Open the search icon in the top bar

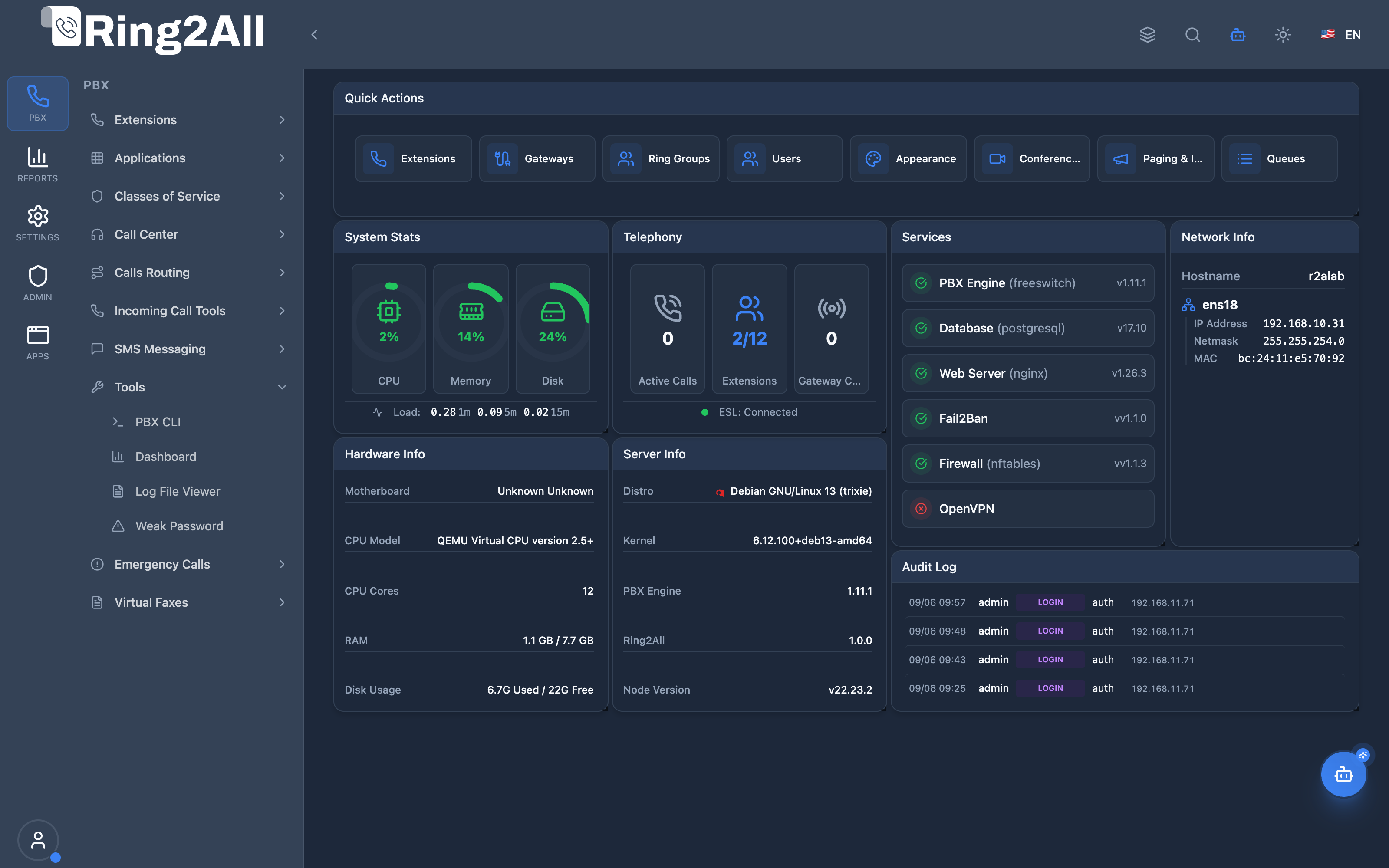(1193, 35)
